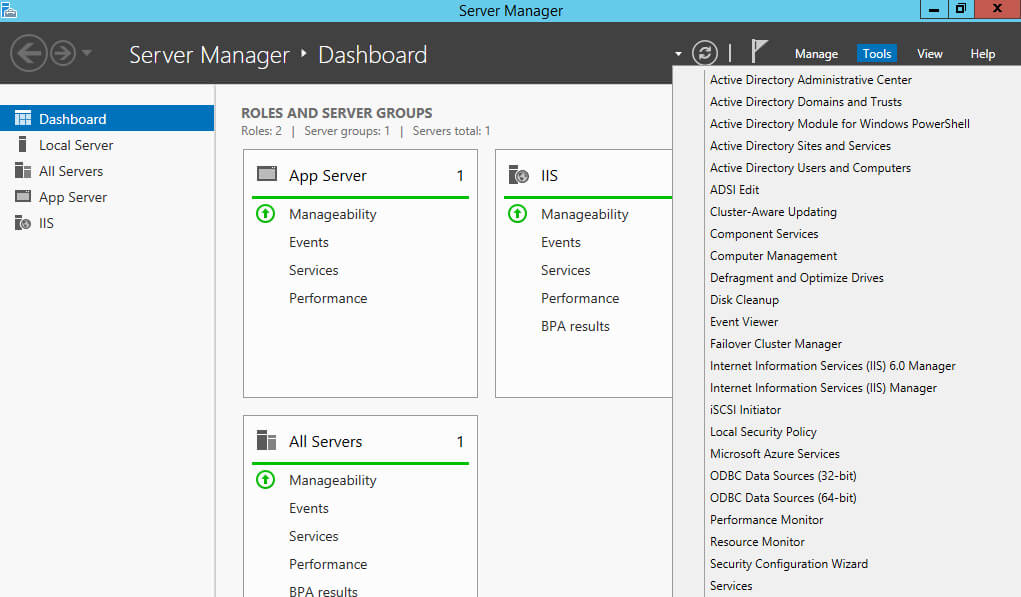Click the App Server icon in sidebar
The image size is (1021, 597).
(x=23, y=196)
